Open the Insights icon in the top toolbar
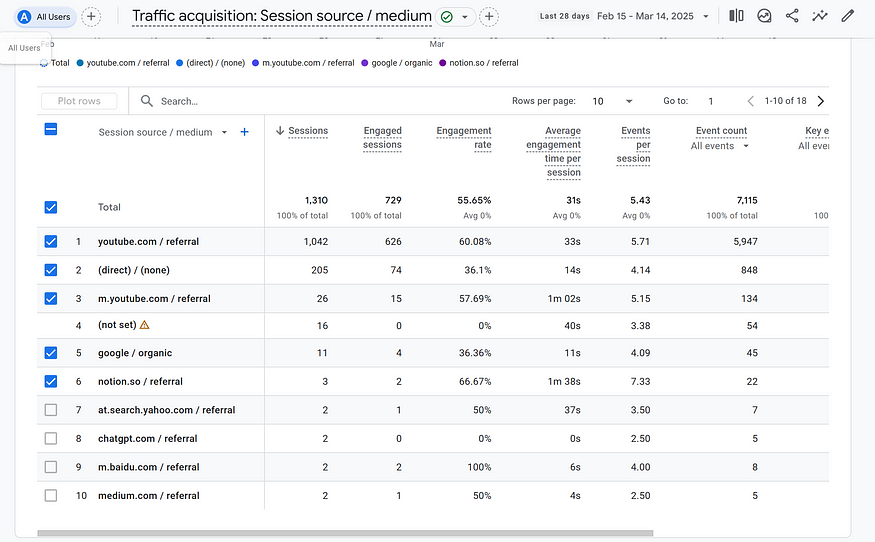Image resolution: width=875 pixels, height=542 pixels. [820, 16]
